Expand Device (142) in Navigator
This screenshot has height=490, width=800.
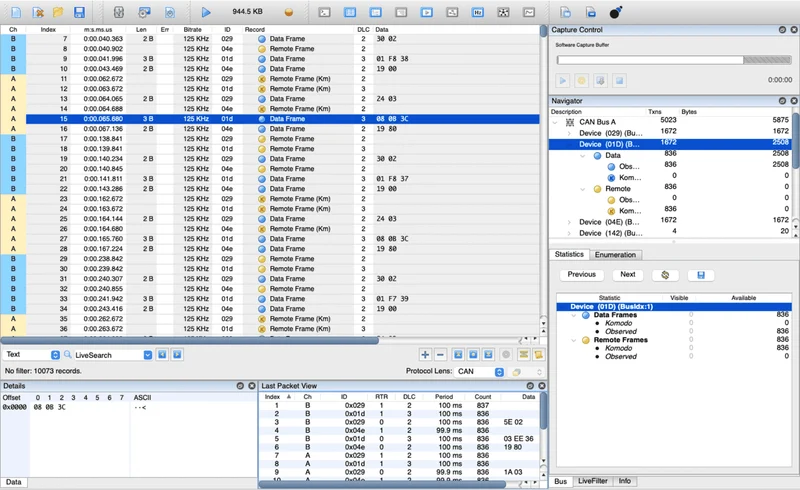pyautogui.click(x=569, y=233)
